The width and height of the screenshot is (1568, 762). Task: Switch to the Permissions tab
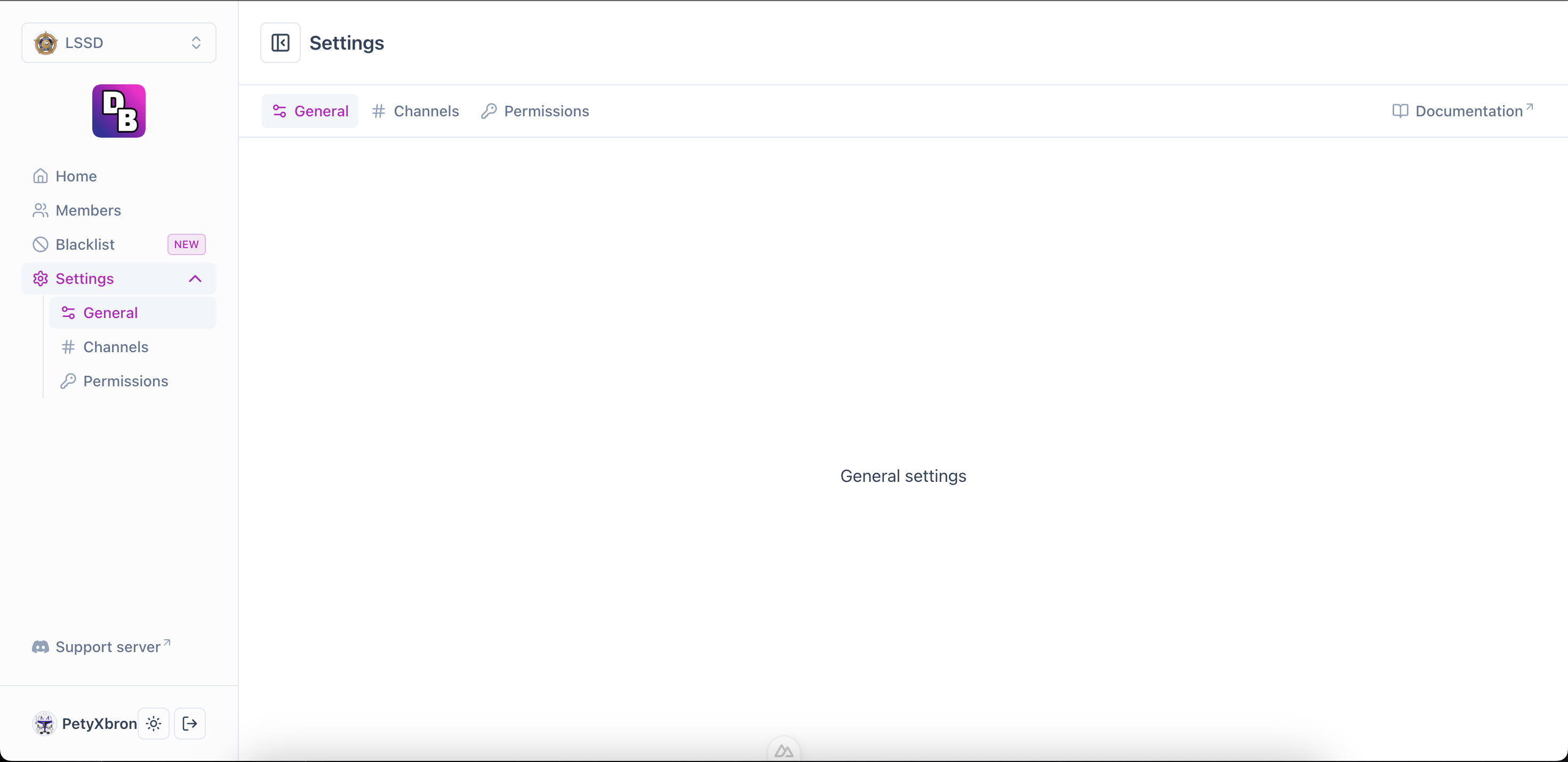click(535, 111)
